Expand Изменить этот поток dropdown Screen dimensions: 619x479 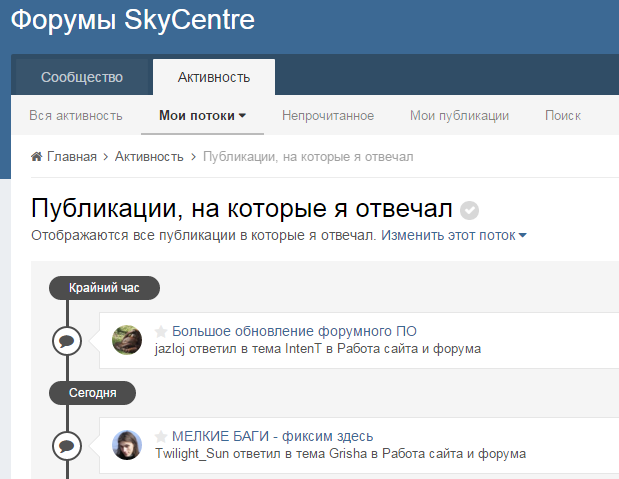[454, 235]
